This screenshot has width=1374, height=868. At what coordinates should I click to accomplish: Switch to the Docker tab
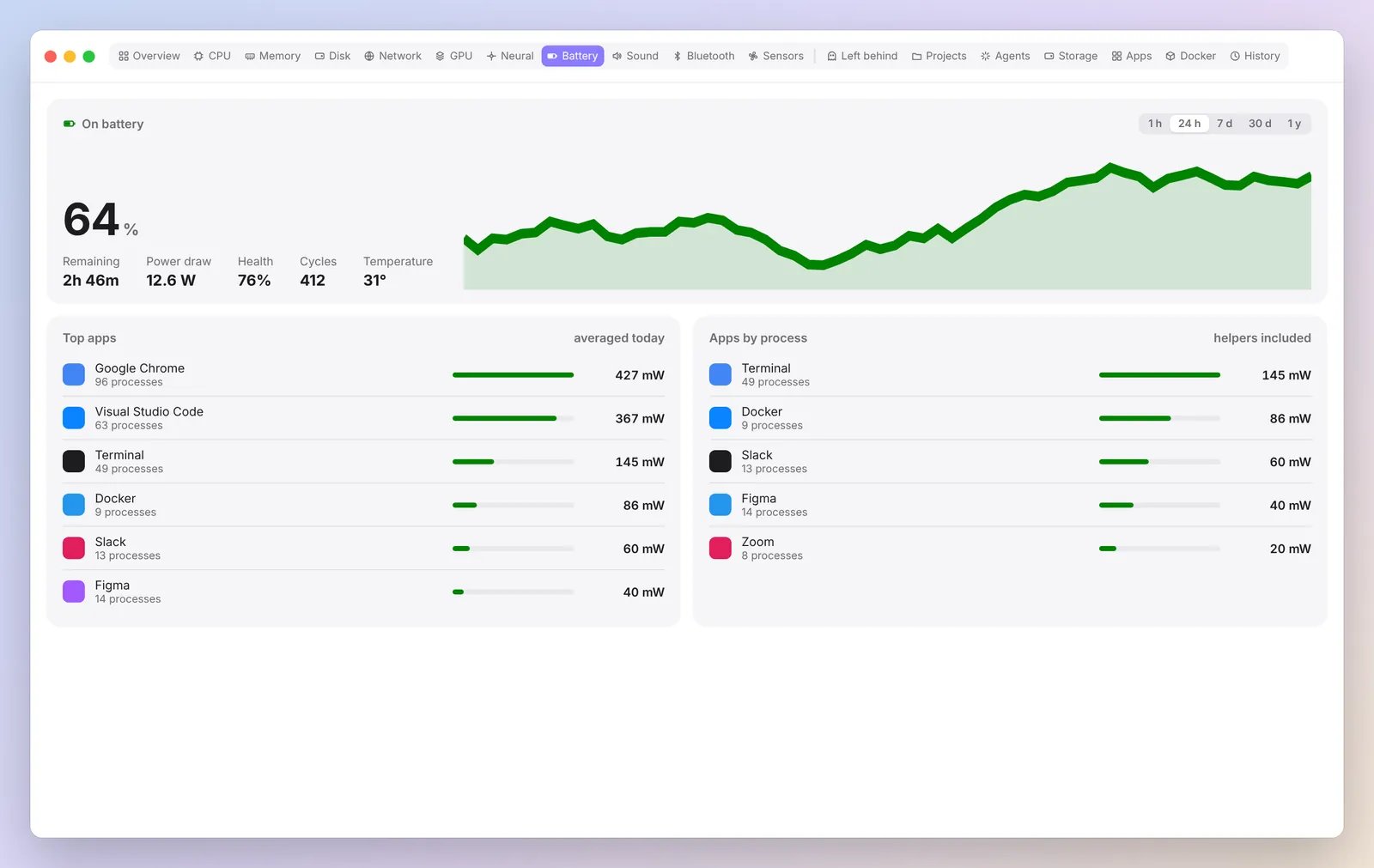(1191, 56)
